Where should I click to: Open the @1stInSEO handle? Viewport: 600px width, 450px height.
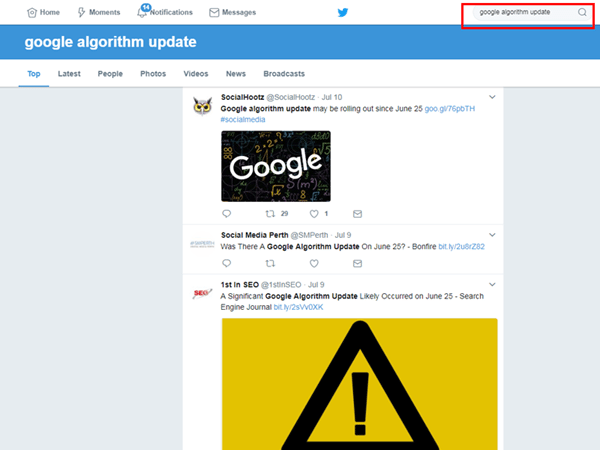281,285
